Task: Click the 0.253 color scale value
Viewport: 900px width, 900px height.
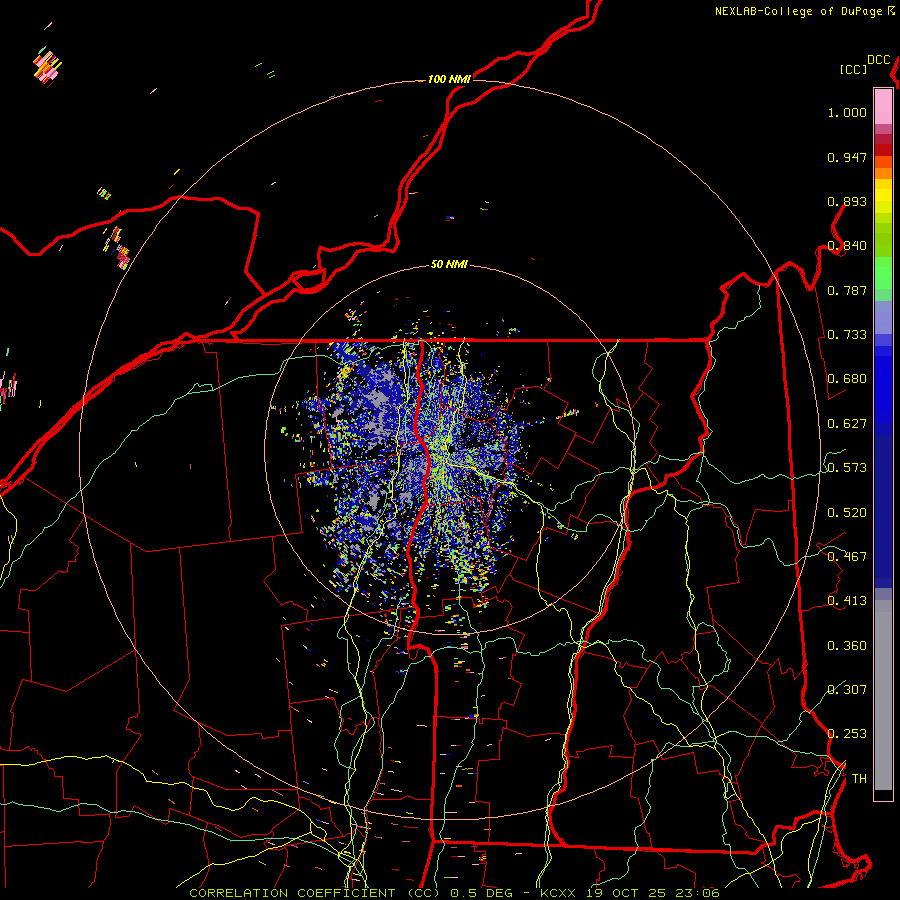Action: [x=847, y=734]
